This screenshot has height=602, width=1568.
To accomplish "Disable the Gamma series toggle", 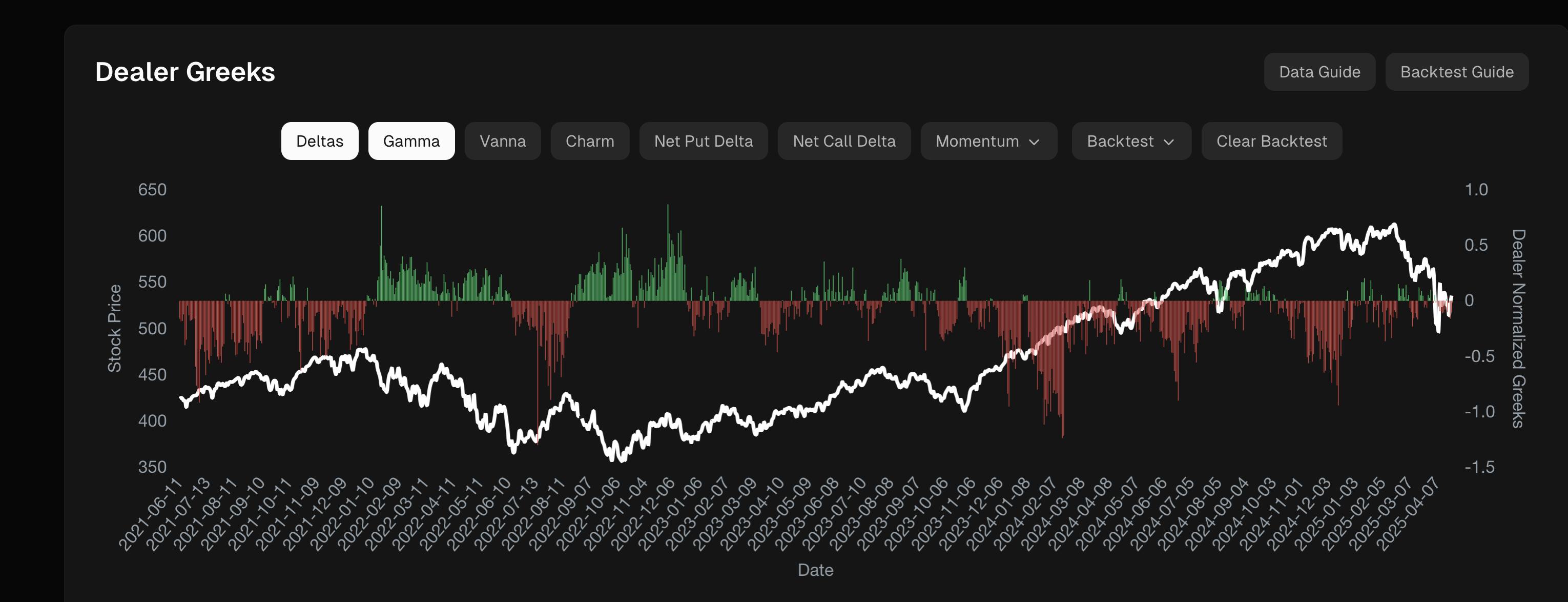I will (411, 142).
